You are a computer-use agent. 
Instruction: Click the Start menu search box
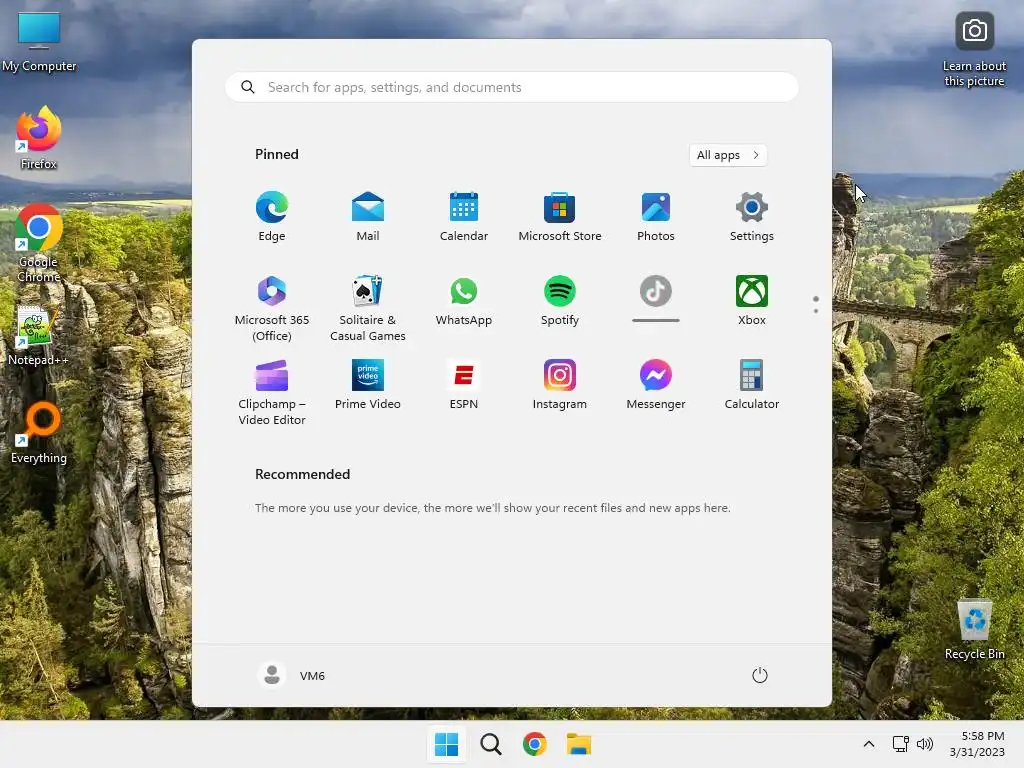(511, 87)
